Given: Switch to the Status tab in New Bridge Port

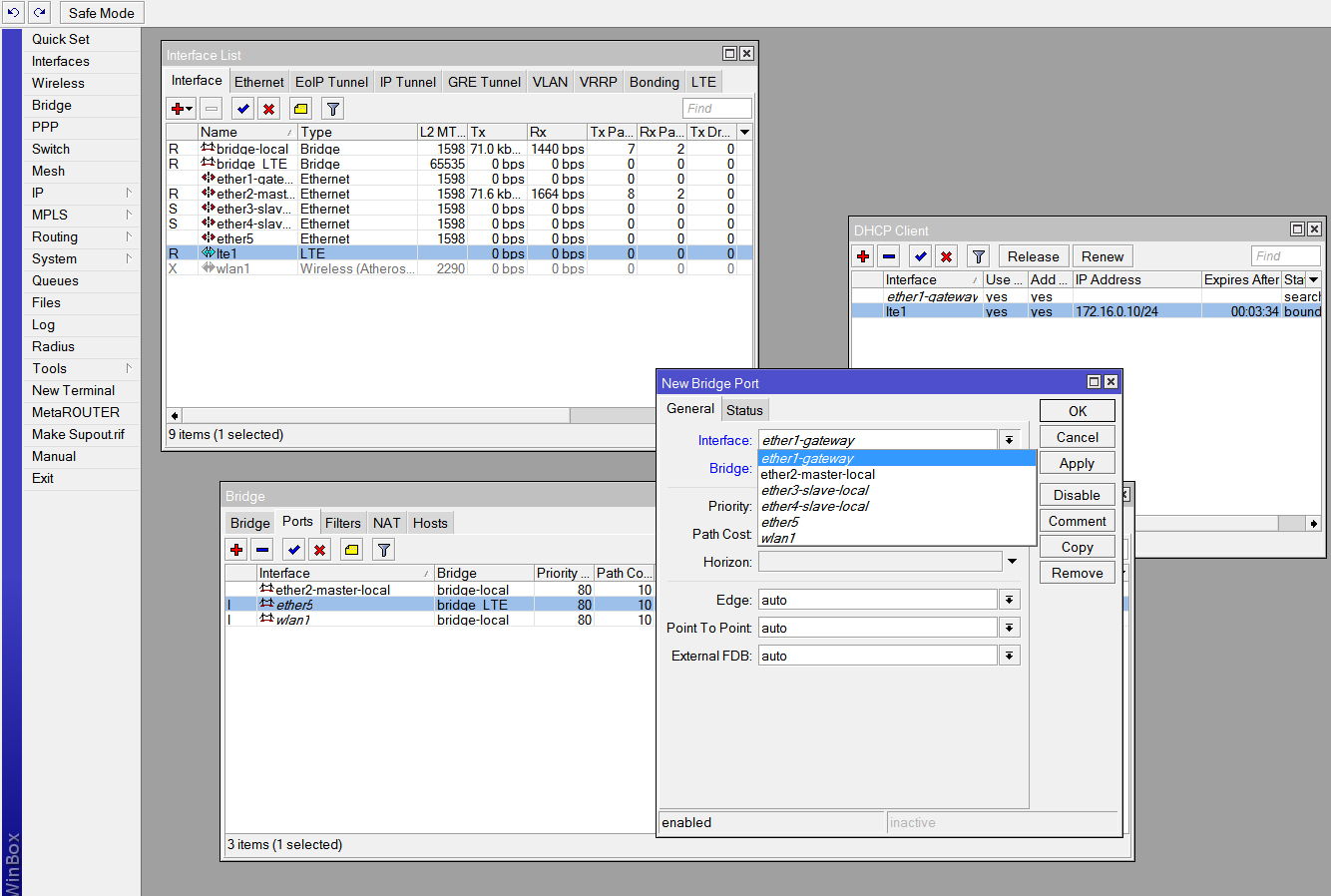Looking at the screenshot, I should [744, 410].
